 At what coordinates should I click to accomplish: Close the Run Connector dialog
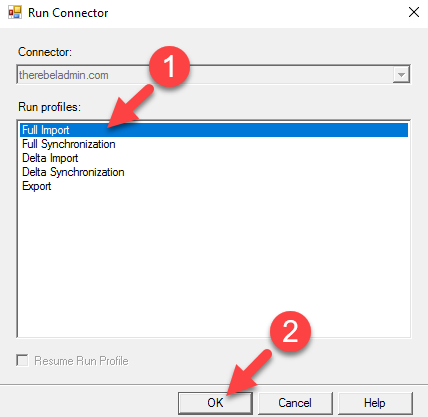(x=414, y=12)
